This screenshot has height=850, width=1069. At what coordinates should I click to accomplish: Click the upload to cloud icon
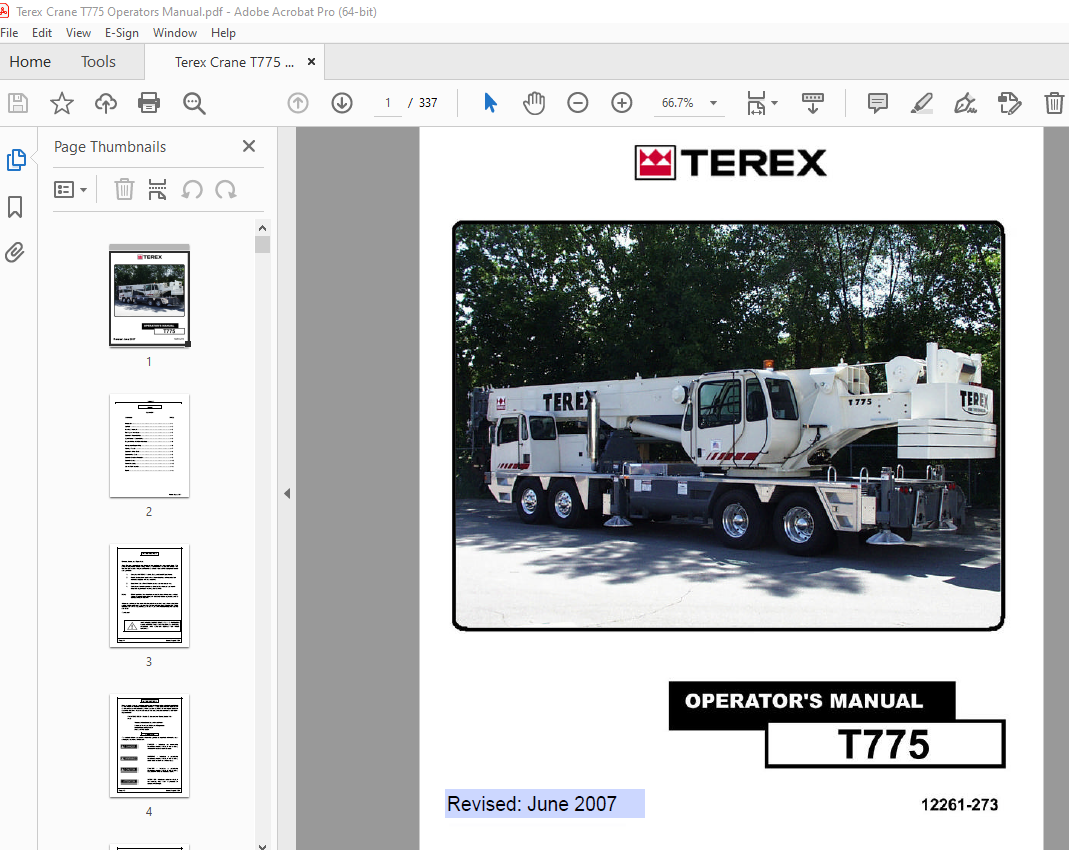(x=106, y=103)
